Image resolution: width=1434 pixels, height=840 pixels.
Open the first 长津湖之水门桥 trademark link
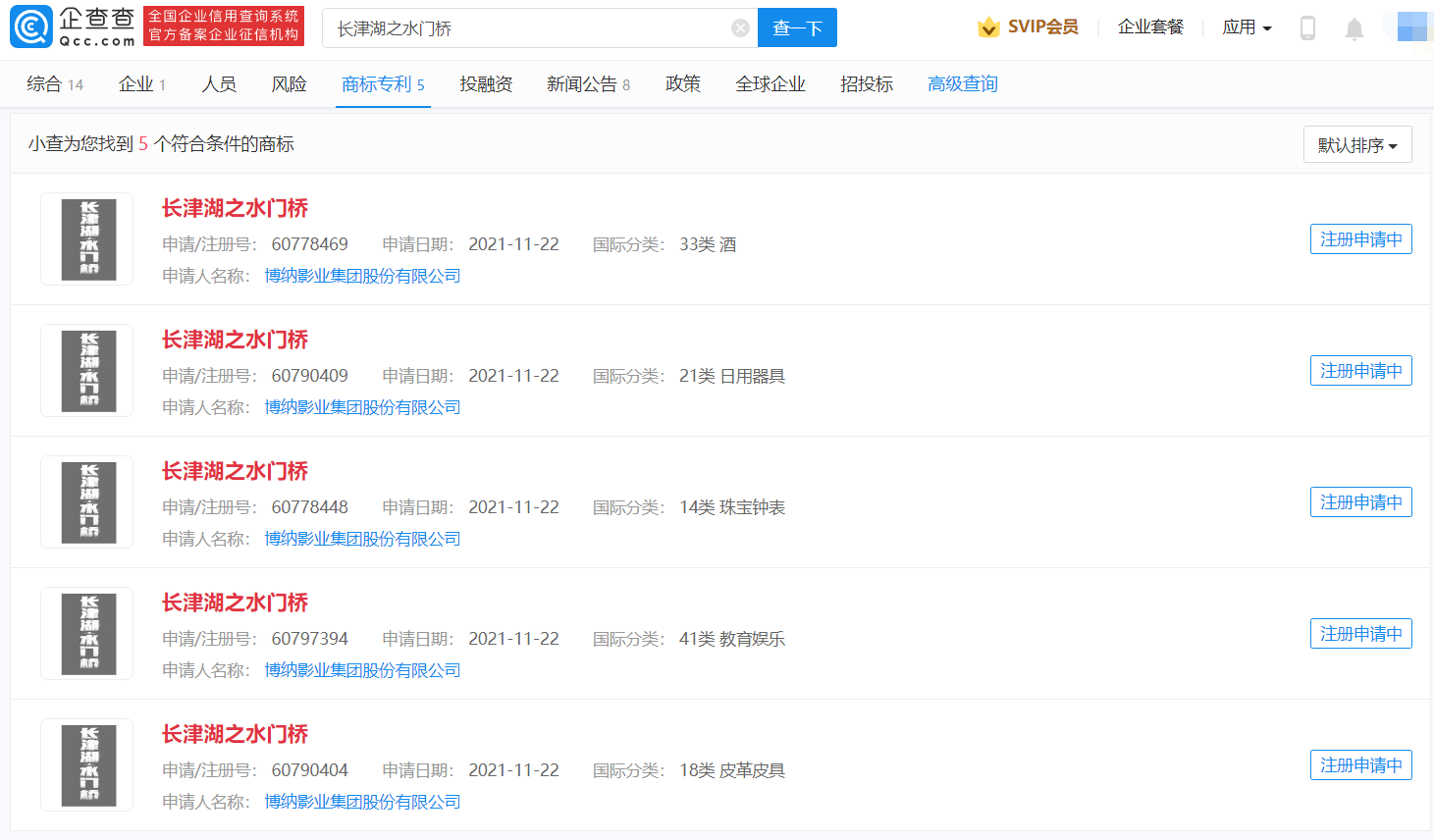point(235,208)
